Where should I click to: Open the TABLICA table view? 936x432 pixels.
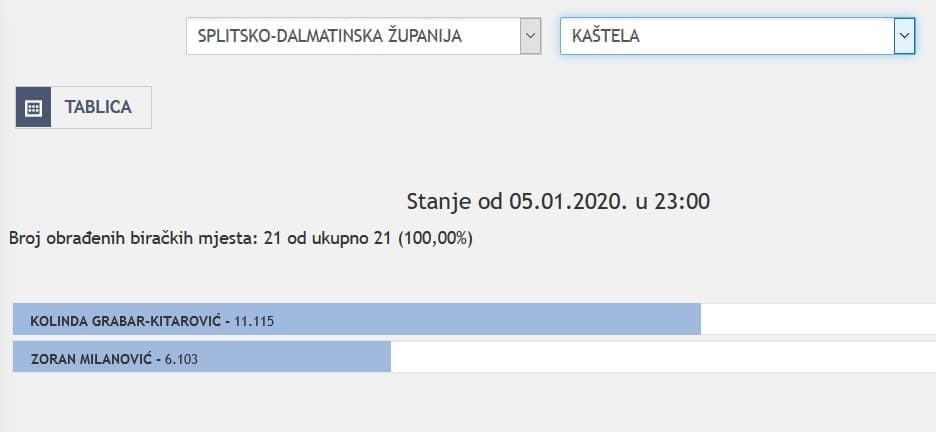(98, 108)
